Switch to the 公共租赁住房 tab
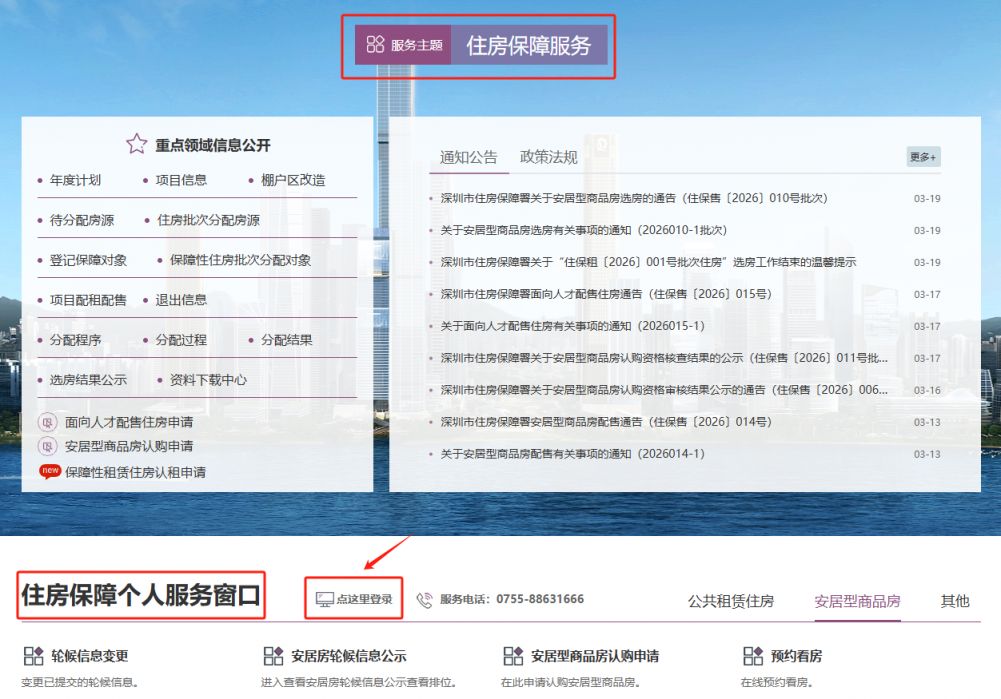The width and height of the screenshot is (1001, 699). 731,602
